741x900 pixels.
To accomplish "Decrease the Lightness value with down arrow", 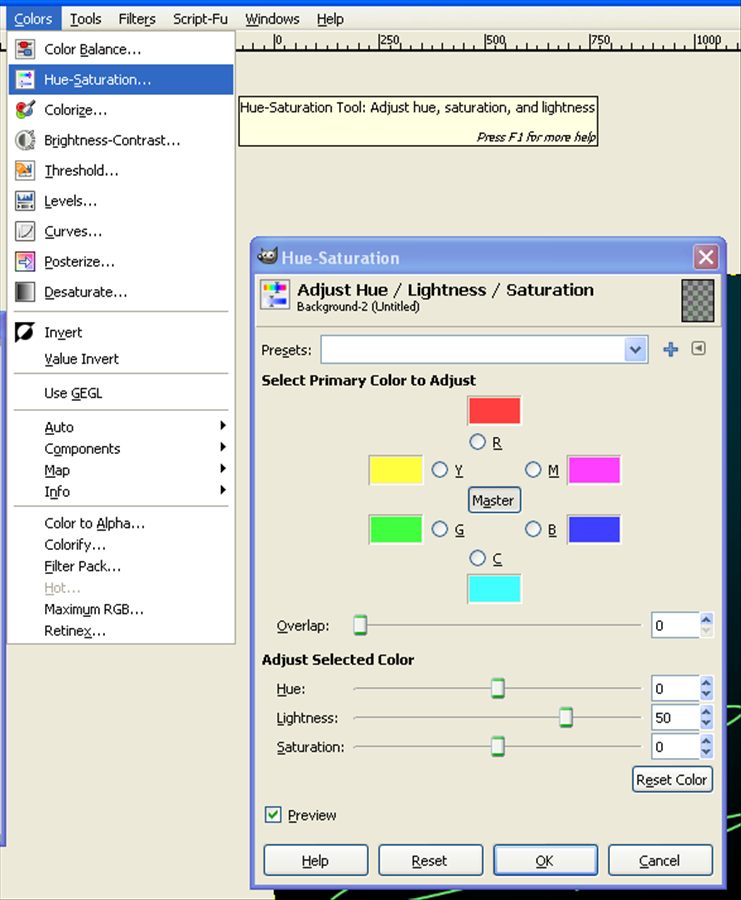I will pos(706,724).
